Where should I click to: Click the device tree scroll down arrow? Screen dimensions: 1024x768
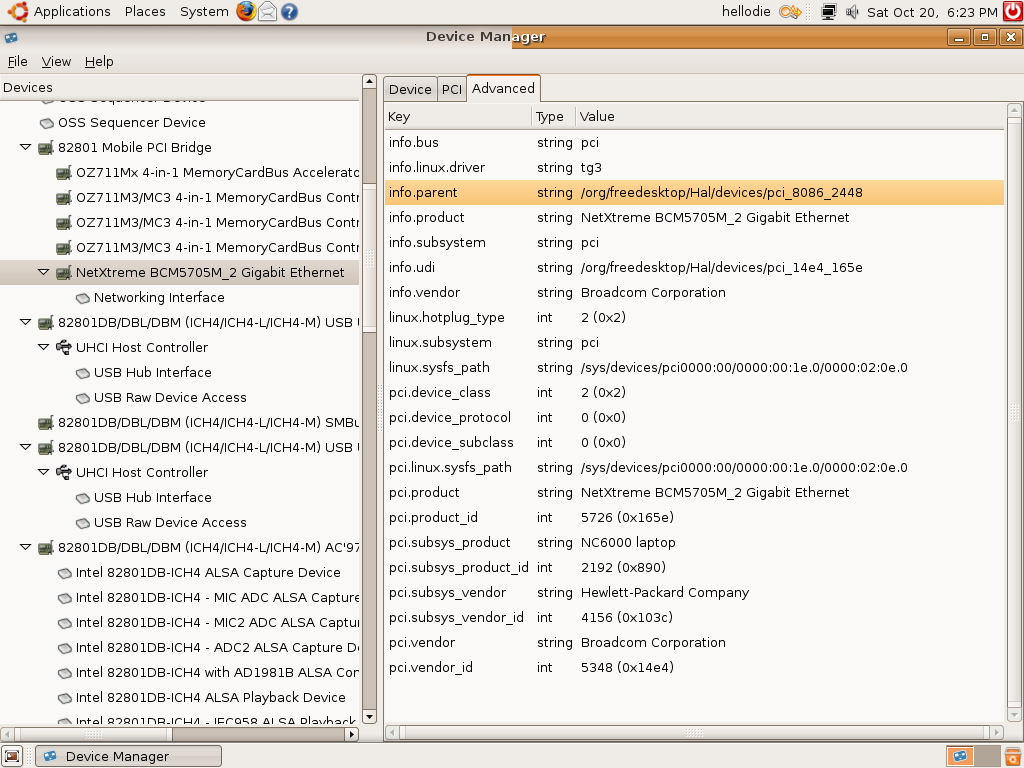pyautogui.click(x=368, y=716)
